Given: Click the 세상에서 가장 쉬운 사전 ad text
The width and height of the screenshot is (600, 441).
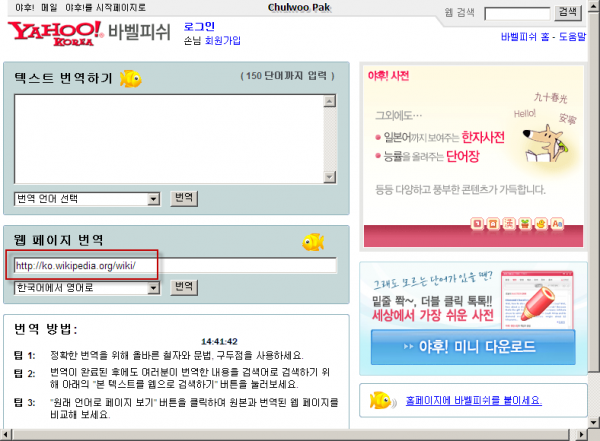Looking at the screenshot, I should point(433,315).
